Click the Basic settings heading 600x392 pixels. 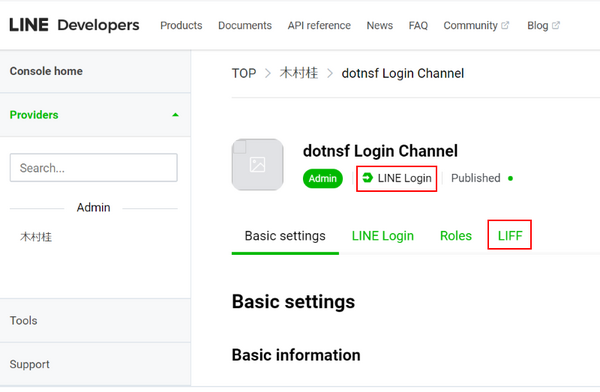coord(293,302)
